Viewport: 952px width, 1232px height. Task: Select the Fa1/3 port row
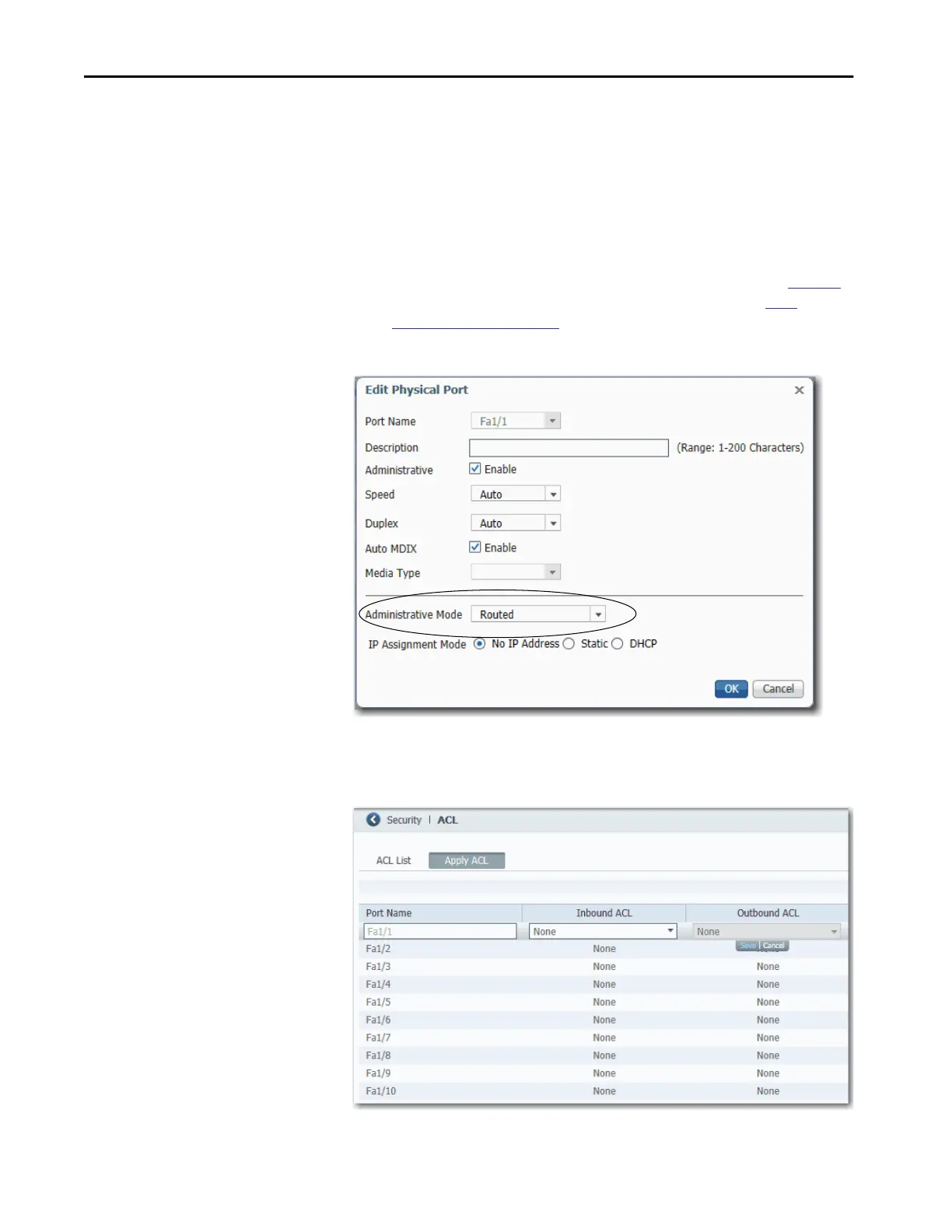[603, 967]
